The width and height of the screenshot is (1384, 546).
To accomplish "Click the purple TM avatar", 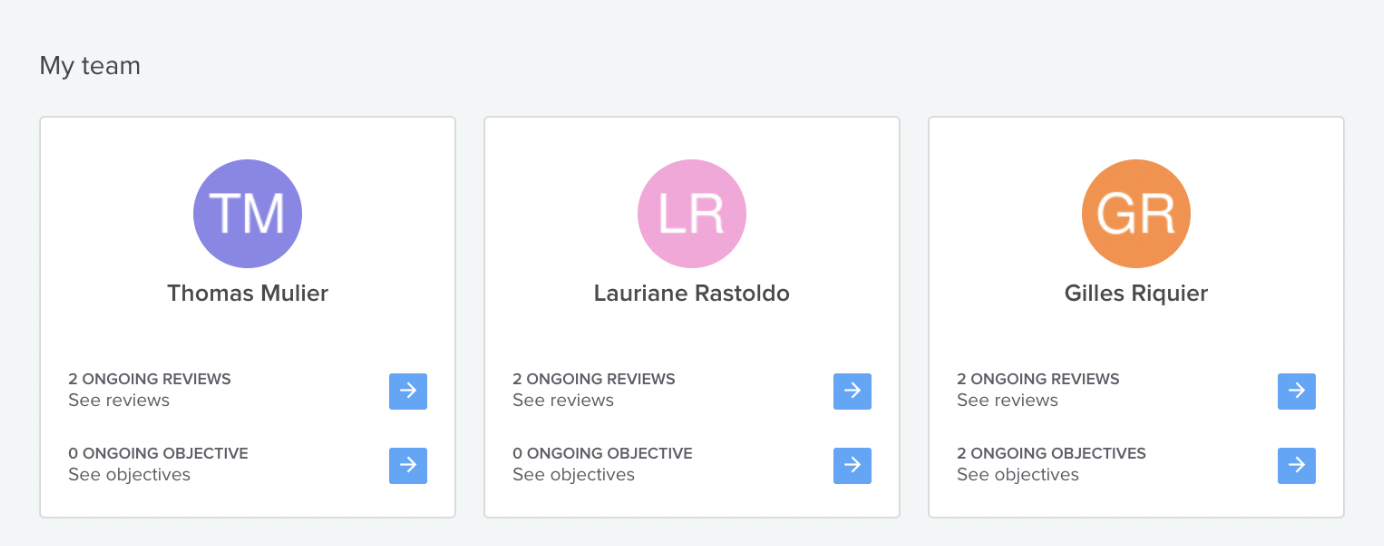I will coord(247,214).
